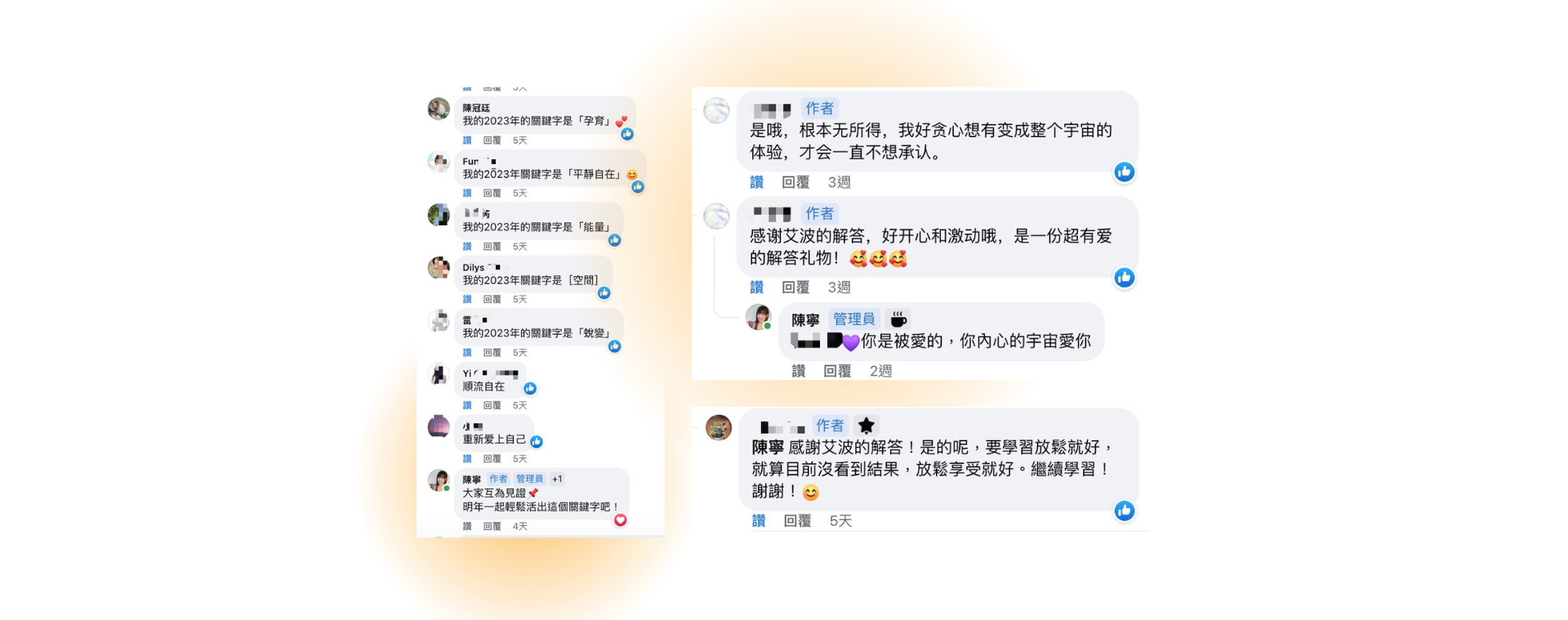The height and width of the screenshot is (620, 1568).
Task: Click the like reaction on 感谢艾波的解答 comment
Action: coord(1125,278)
